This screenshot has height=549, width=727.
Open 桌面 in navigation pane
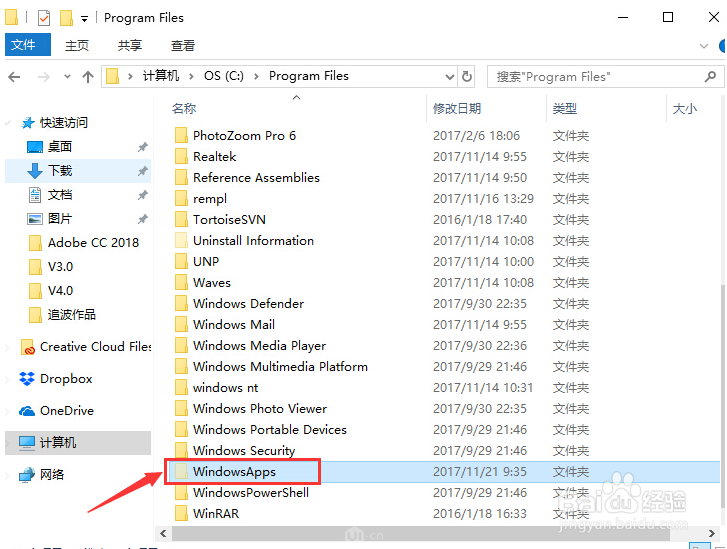click(60, 147)
